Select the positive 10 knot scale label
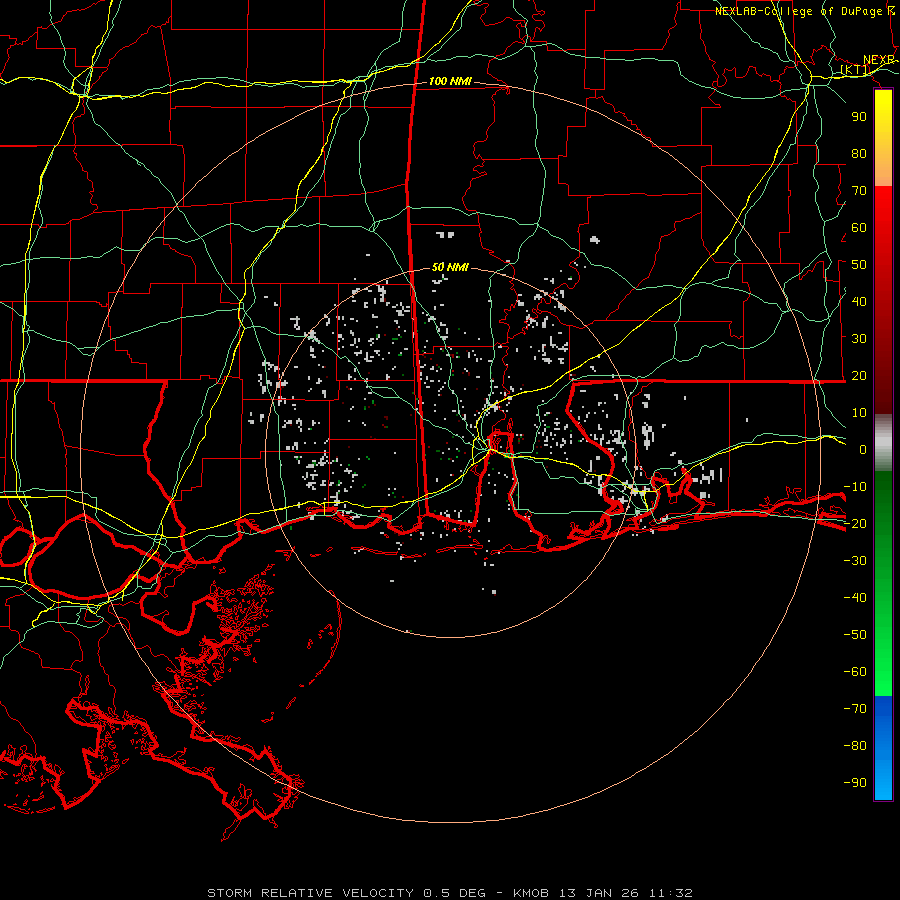This screenshot has height=900, width=900. (x=859, y=413)
